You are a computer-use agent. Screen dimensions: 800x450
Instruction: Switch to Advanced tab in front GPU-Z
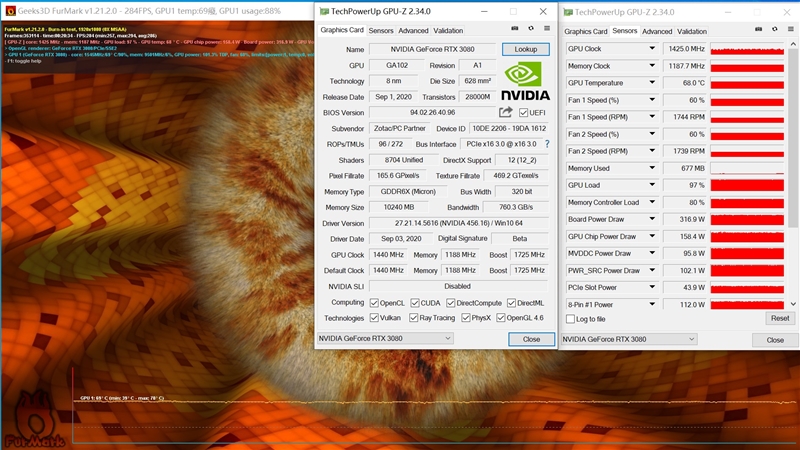click(x=413, y=31)
